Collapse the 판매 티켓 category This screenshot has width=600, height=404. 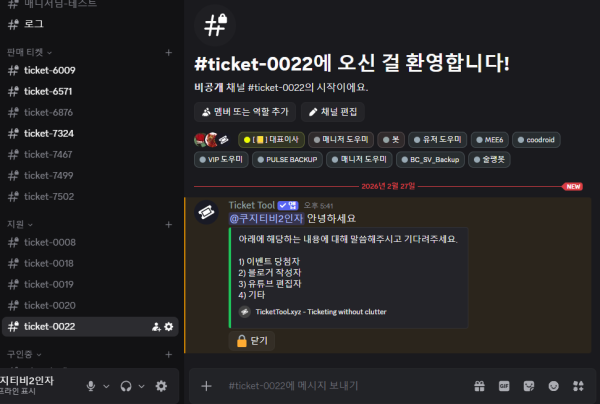[x=28, y=51]
